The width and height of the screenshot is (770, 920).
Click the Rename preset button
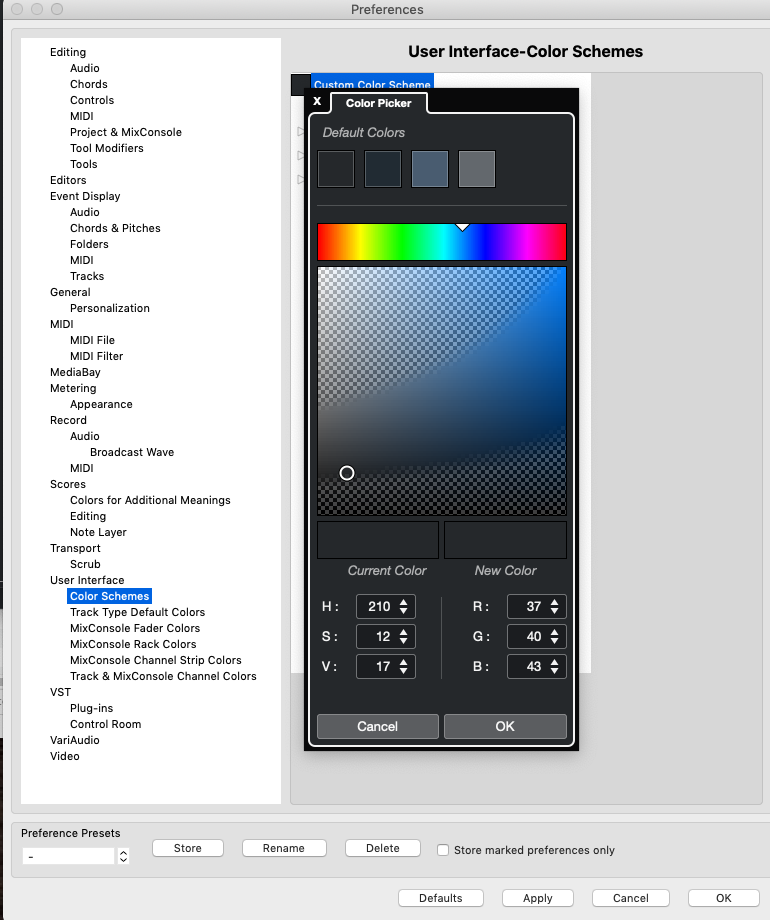coord(284,848)
